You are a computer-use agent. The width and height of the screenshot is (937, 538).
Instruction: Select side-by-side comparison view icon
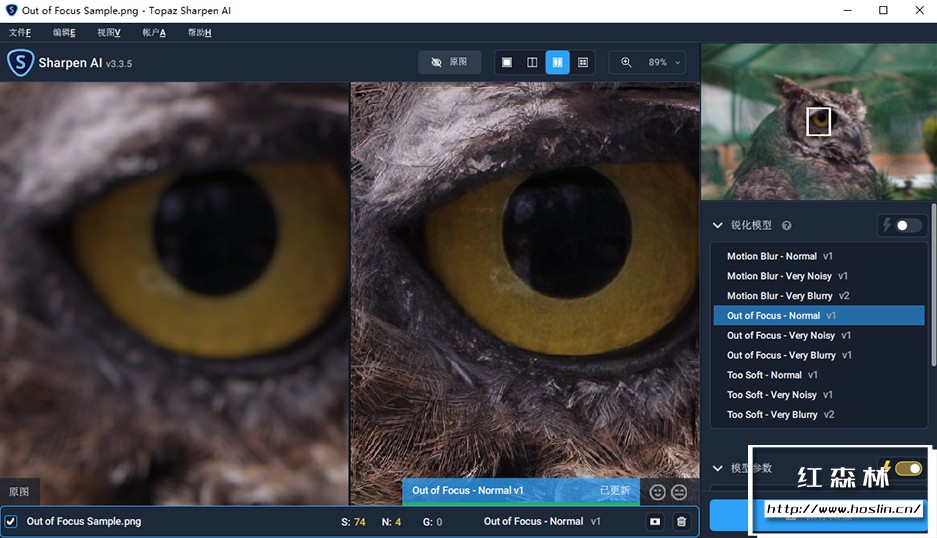click(557, 62)
